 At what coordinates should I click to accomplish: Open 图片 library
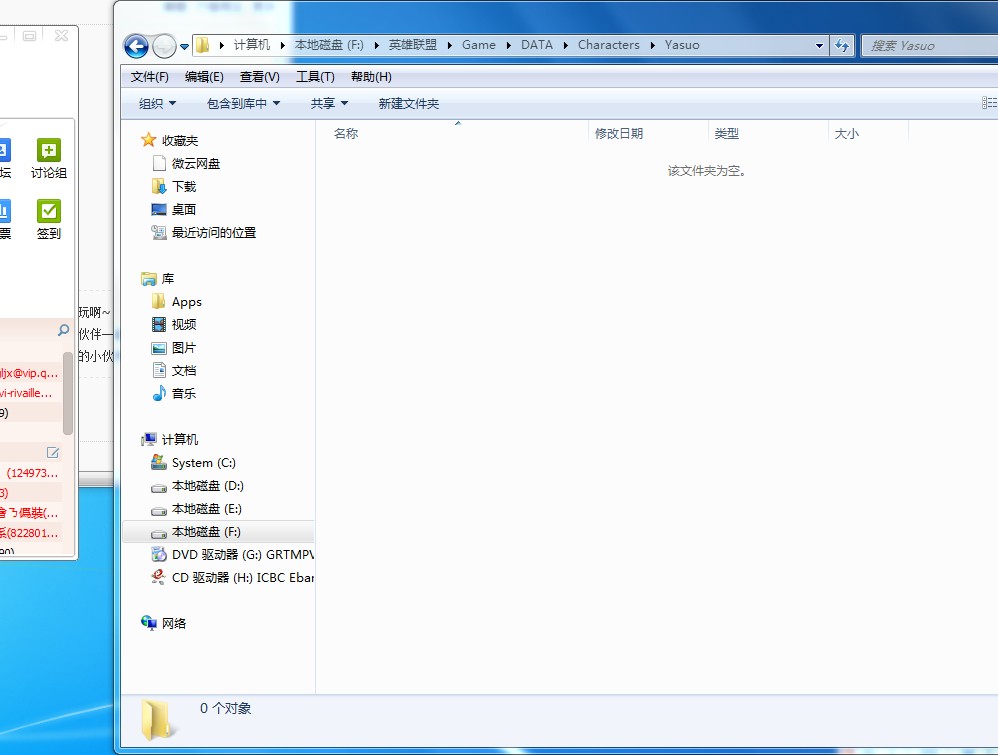coord(184,348)
